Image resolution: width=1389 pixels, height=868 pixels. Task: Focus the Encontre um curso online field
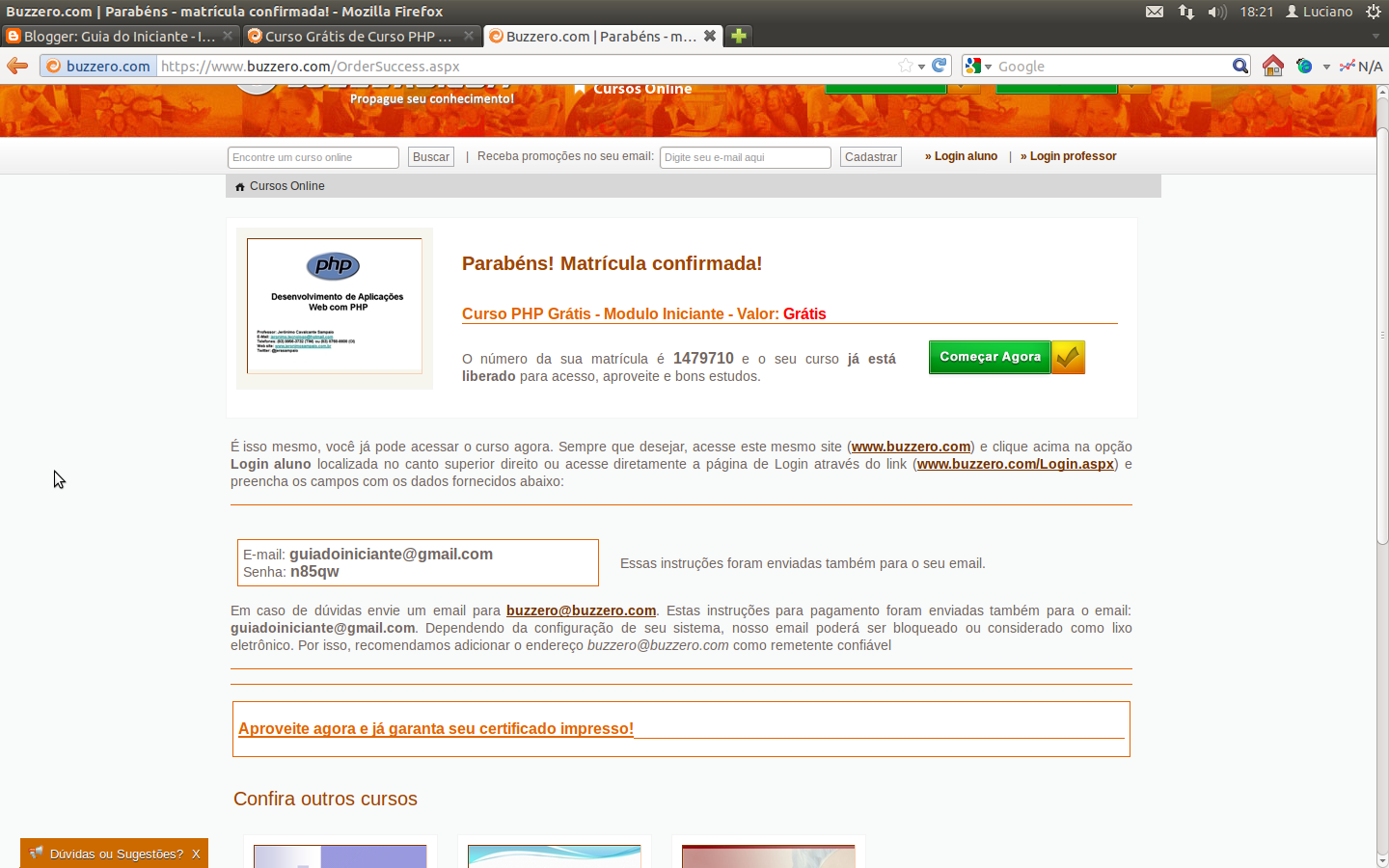[313, 157]
